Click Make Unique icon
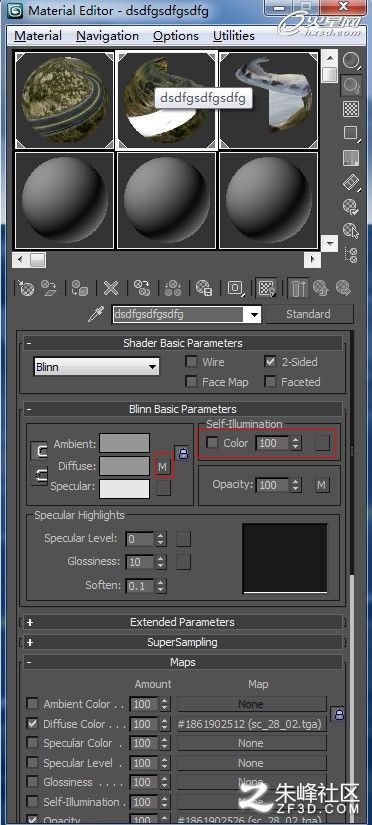 173,288
